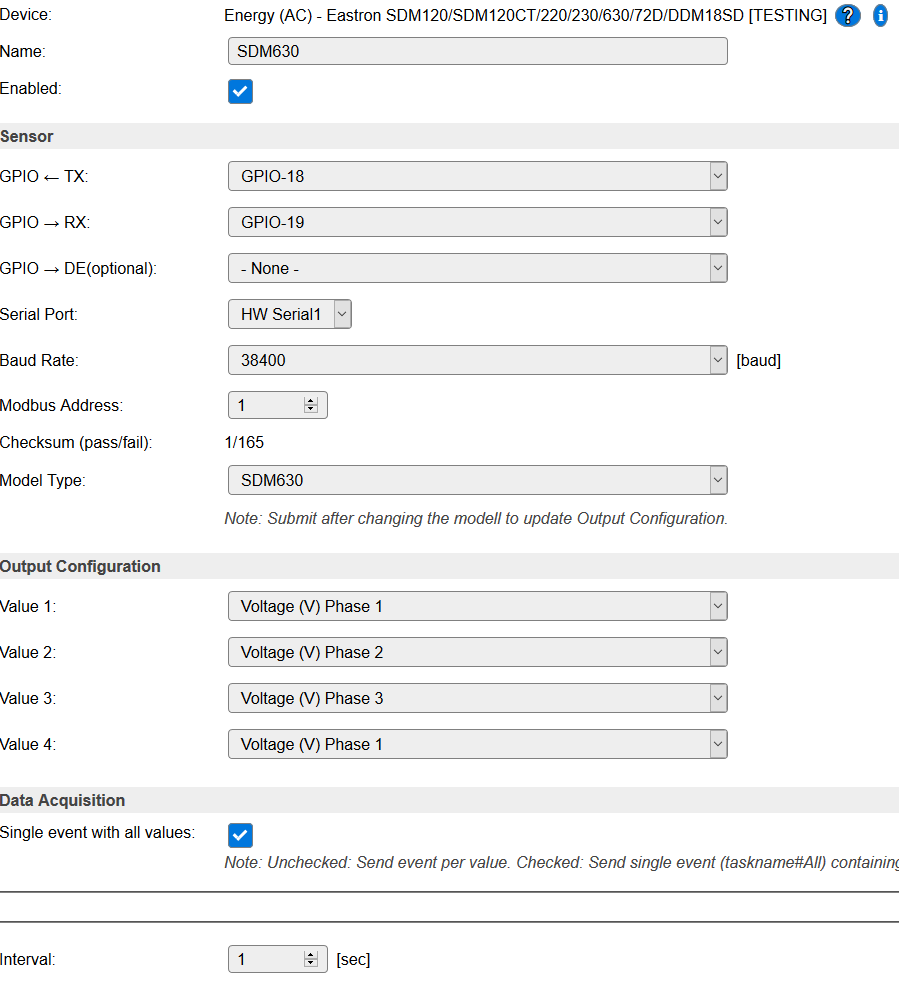Click the [sec] unit label

pyautogui.click(x=353, y=959)
